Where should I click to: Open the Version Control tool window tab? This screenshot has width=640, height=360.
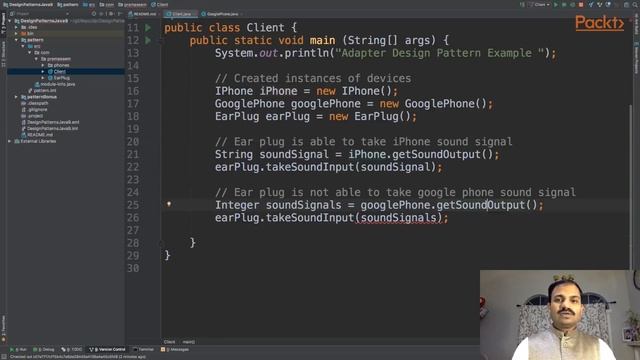(107, 350)
